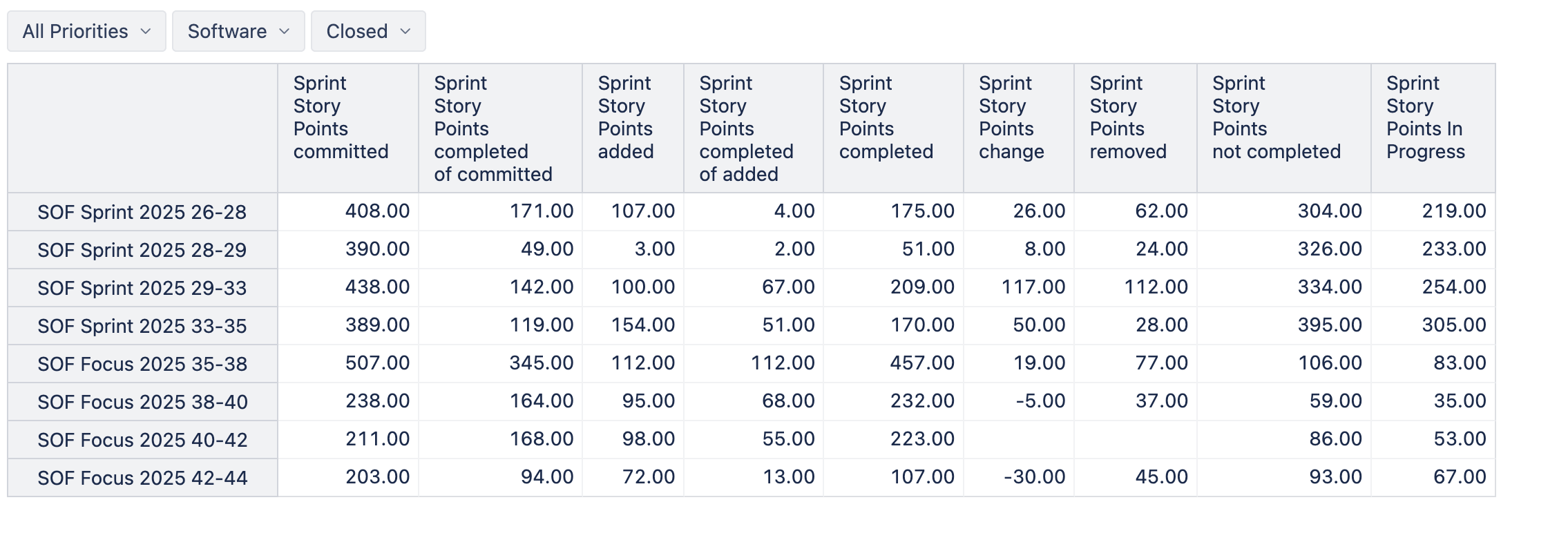Image resolution: width=1568 pixels, height=540 pixels.
Task: Select row SOF Sprint 2025 29-33
Action: click(x=142, y=288)
